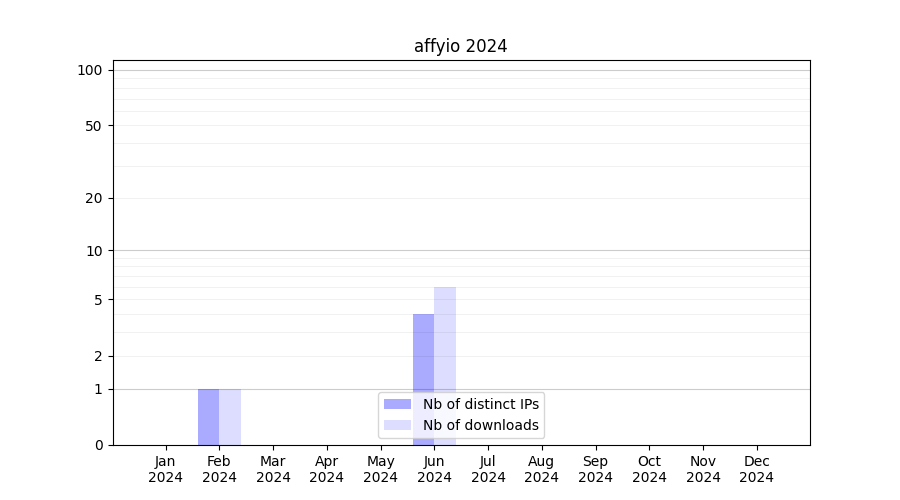Screen dimensions: 900x500
Task: Click the Feb 2024 distinct IPs bar
Action: (x=208, y=417)
